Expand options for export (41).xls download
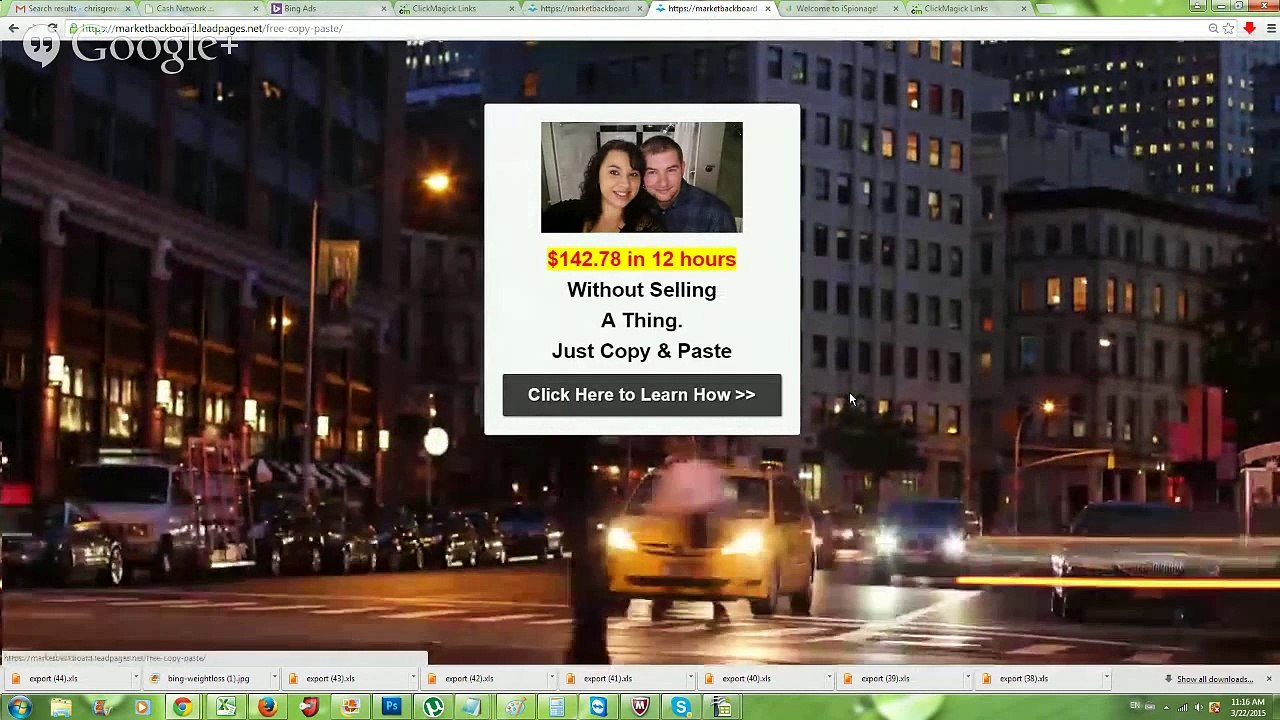 point(690,679)
